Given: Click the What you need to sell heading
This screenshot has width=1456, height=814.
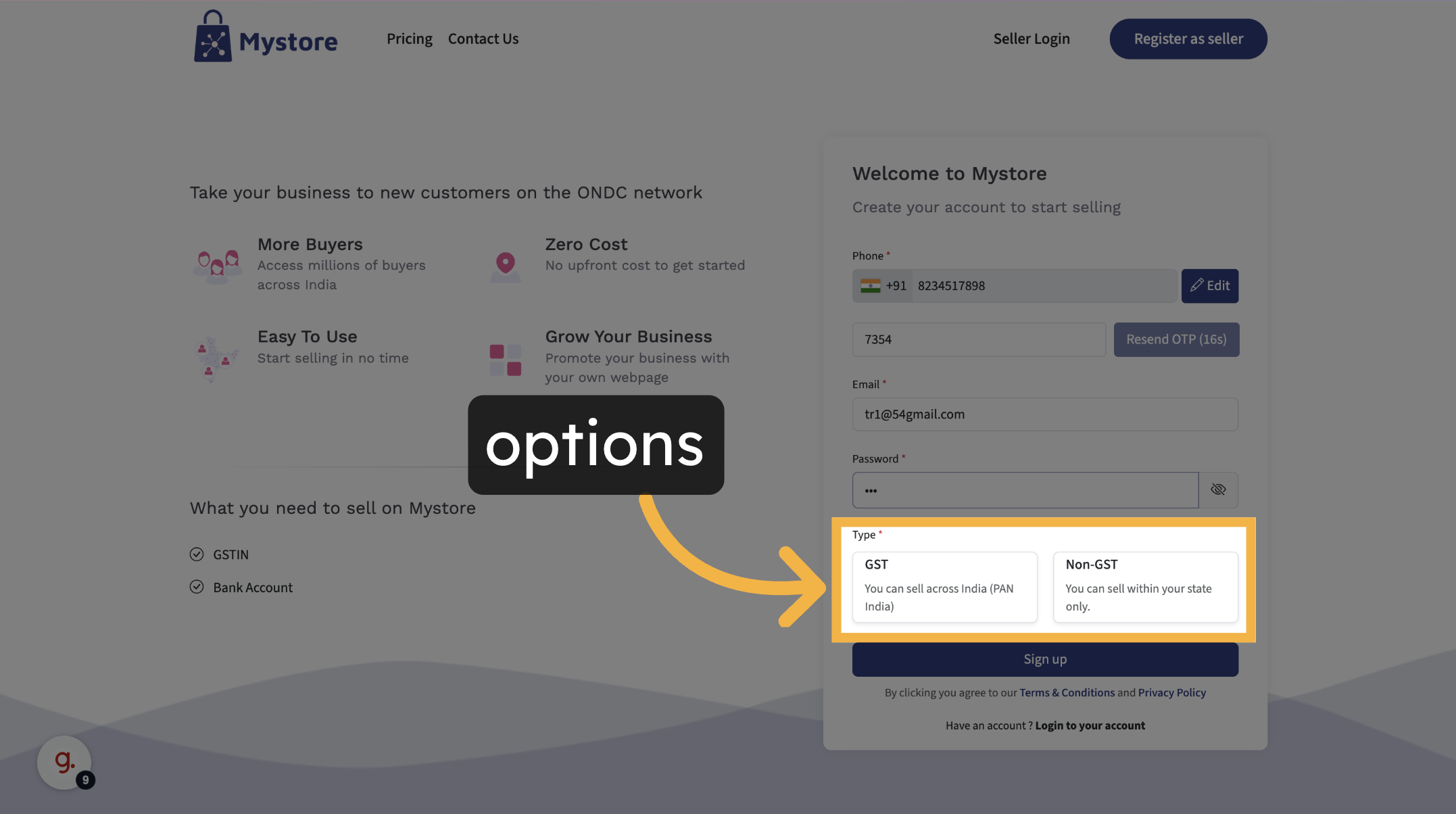Looking at the screenshot, I should 333,508.
